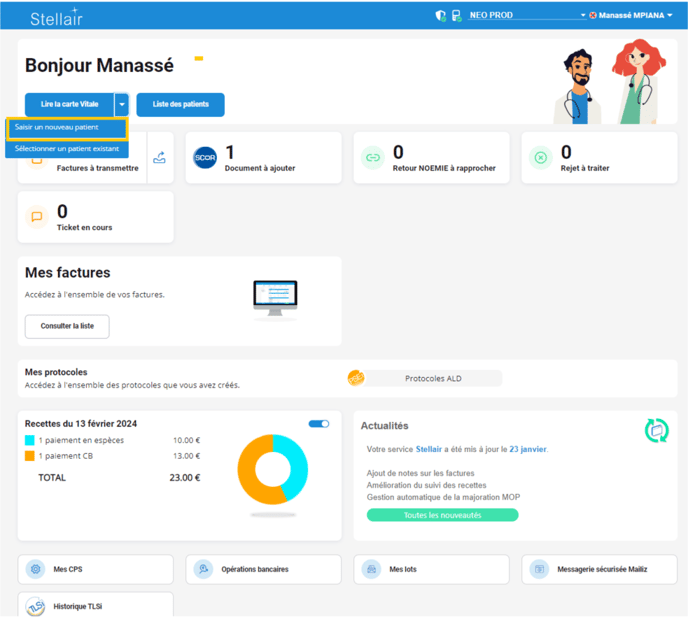Click Toutes les nouveautés button
This screenshot has width=688, height=631.
pyautogui.click(x=442, y=515)
